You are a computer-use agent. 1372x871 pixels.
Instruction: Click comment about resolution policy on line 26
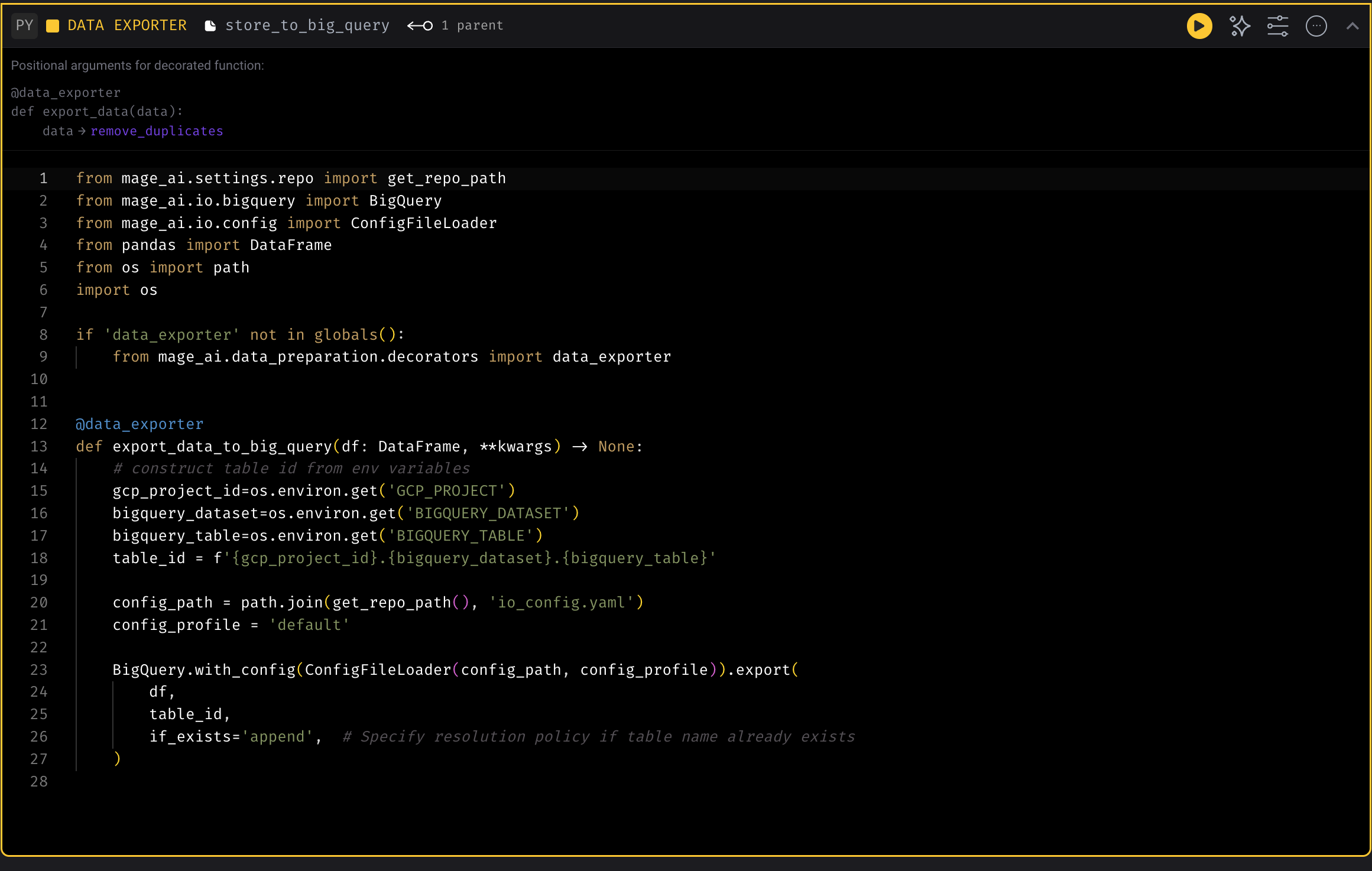point(599,737)
